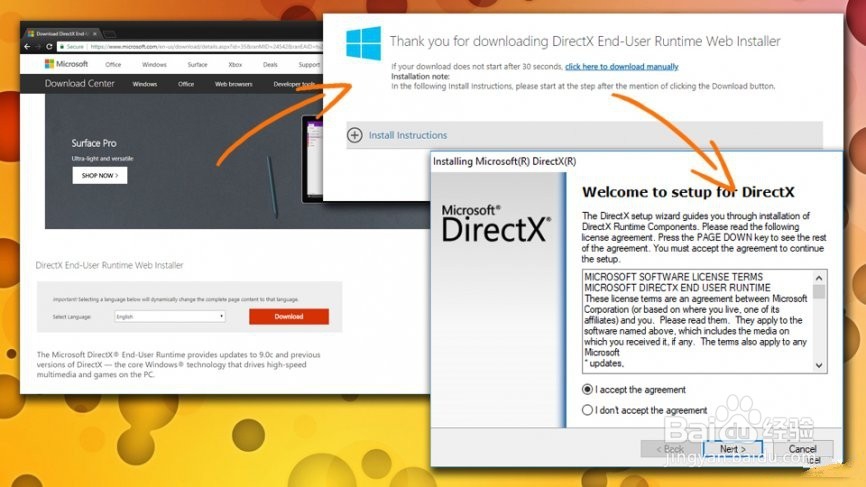Open a new browser tab

[x=110, y=34]
